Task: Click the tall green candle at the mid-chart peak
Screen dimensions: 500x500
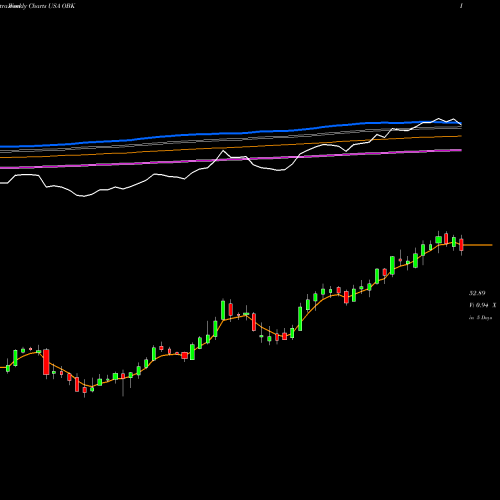Action: [x=223, y=310]
